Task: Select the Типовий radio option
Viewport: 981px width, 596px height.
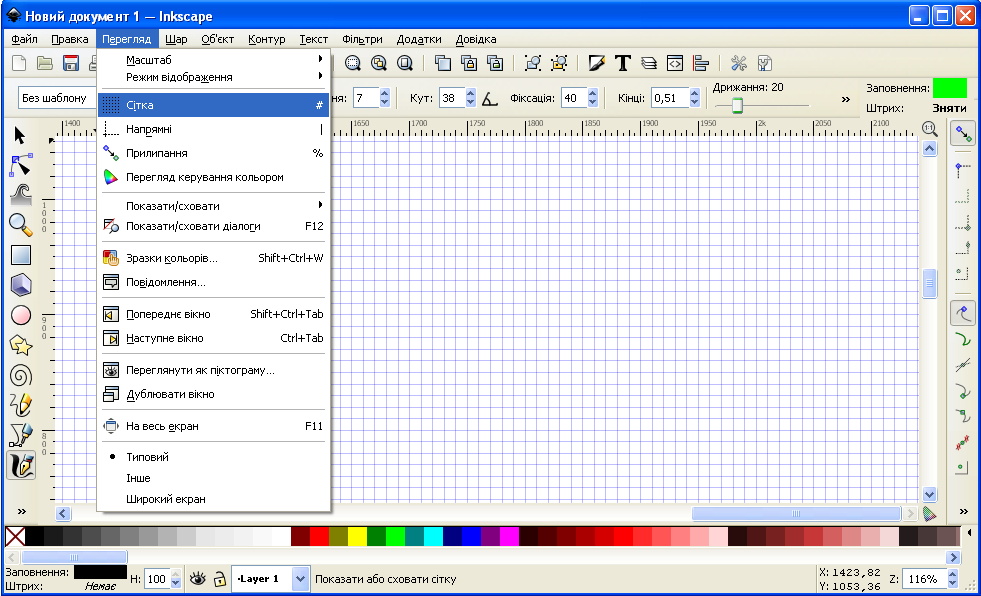Action: [213, 457]
